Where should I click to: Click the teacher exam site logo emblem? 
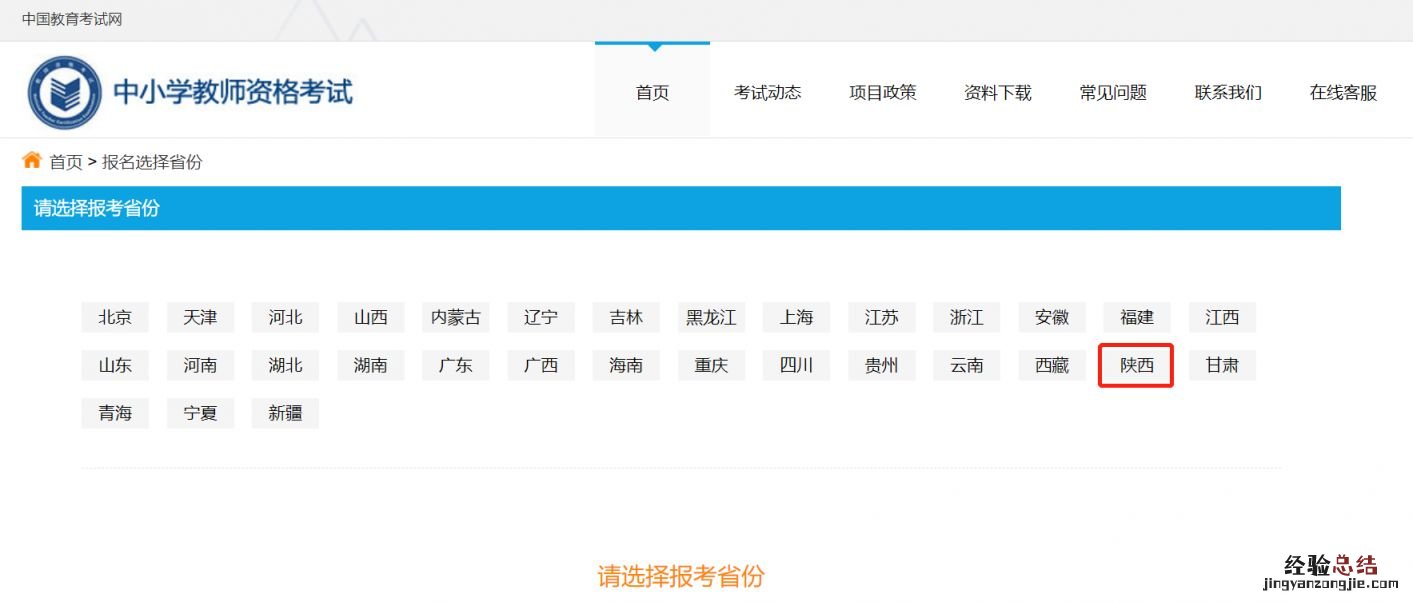tap(65, 92)
